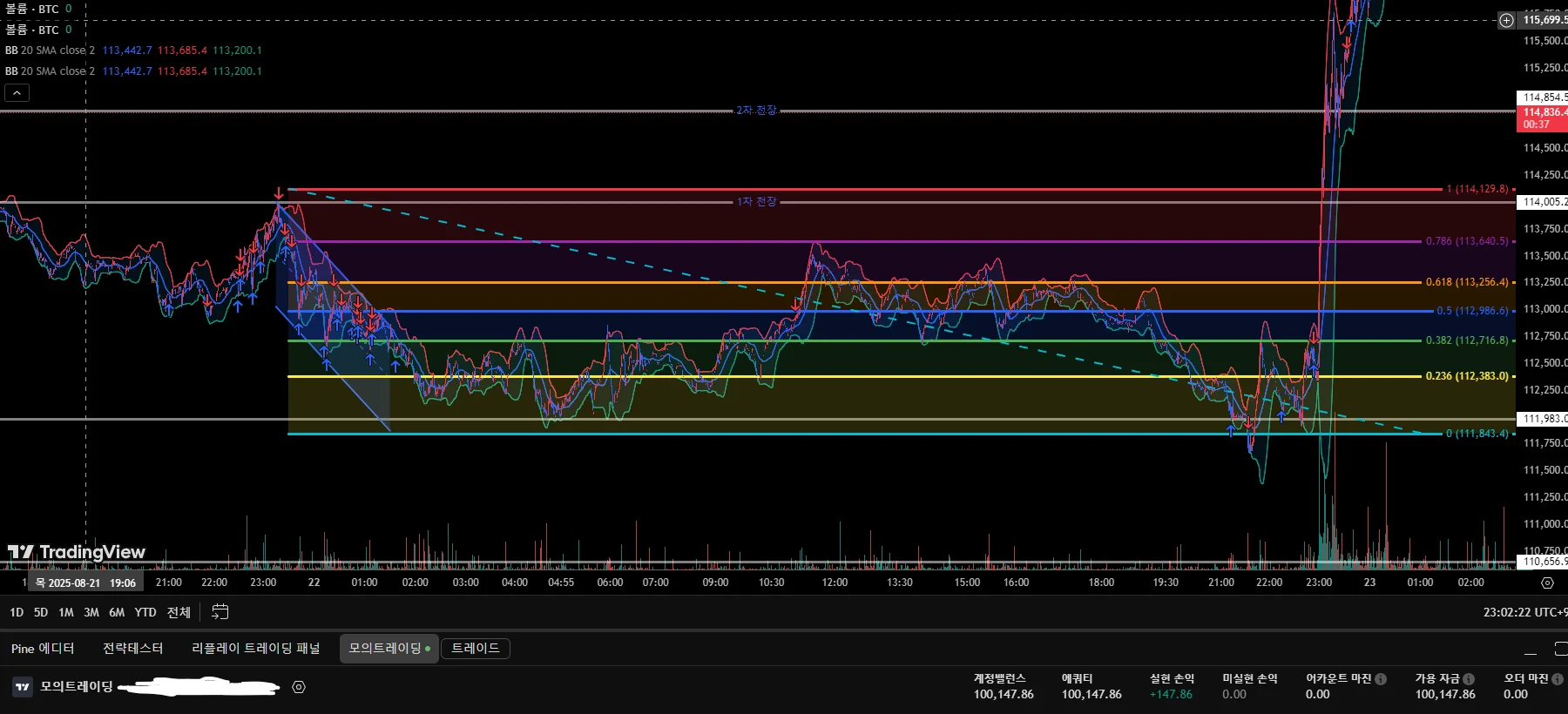Screen dimensions: 1568x714
Task: Click the info icon beside 오더 마진
Action: tap(1558, 679)
